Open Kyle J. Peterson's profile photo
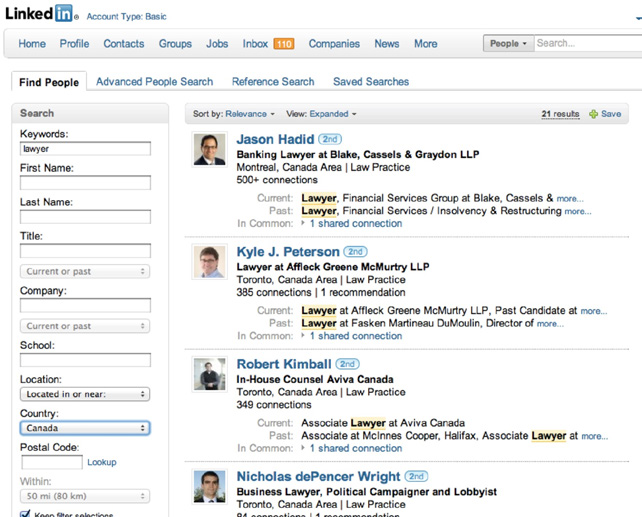Image resolution: width=642 pixels, height=517 pixels. (x=209, y=261)
